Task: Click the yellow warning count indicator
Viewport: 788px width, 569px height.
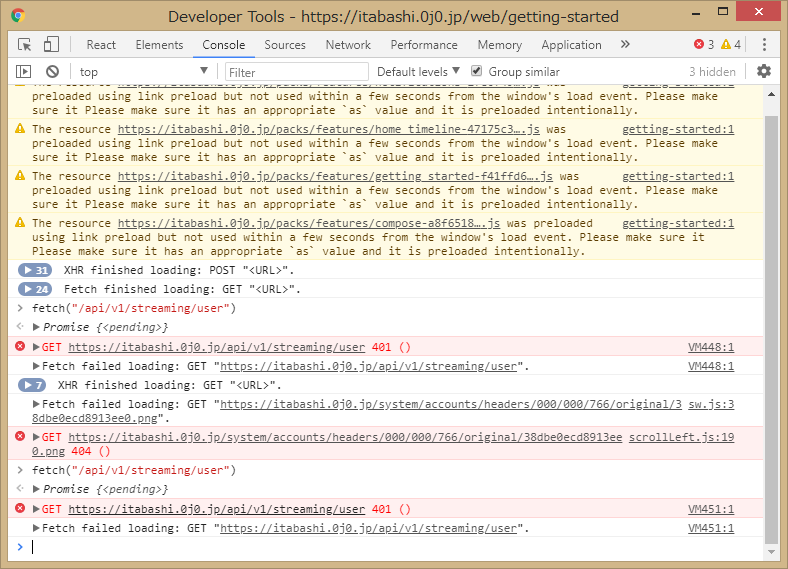Action: (731, 45)
